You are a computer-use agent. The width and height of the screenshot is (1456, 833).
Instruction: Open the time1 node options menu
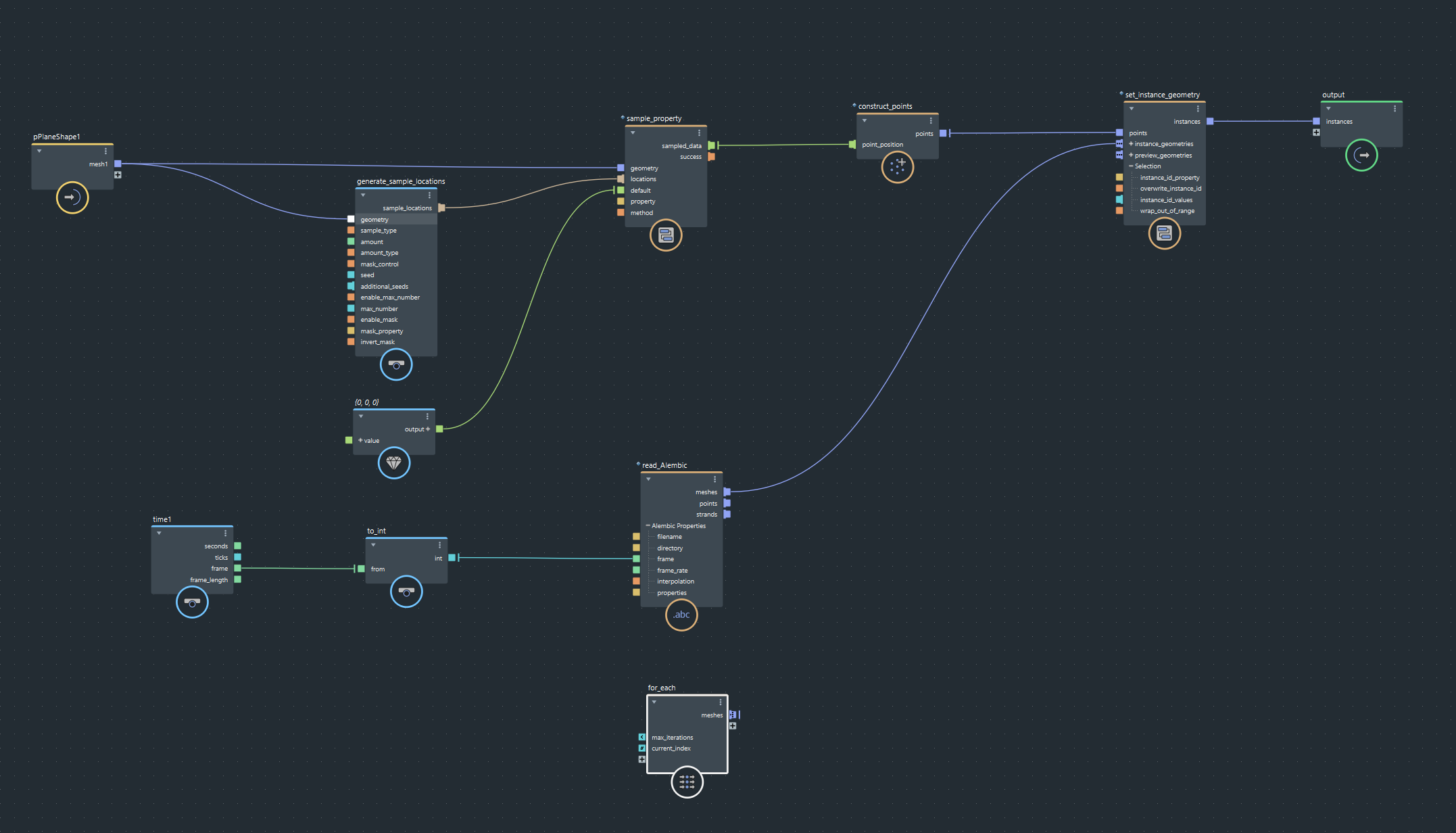pos(225,533)
